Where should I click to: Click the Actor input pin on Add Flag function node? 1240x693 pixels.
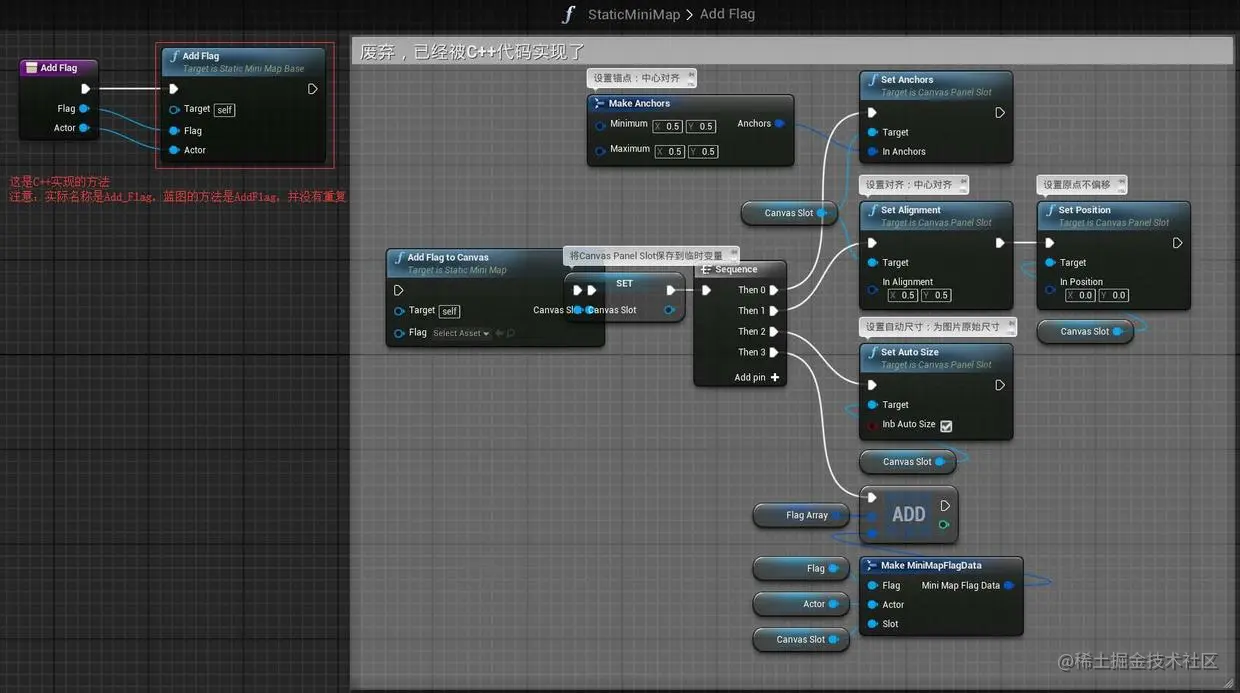coord(174,150)
